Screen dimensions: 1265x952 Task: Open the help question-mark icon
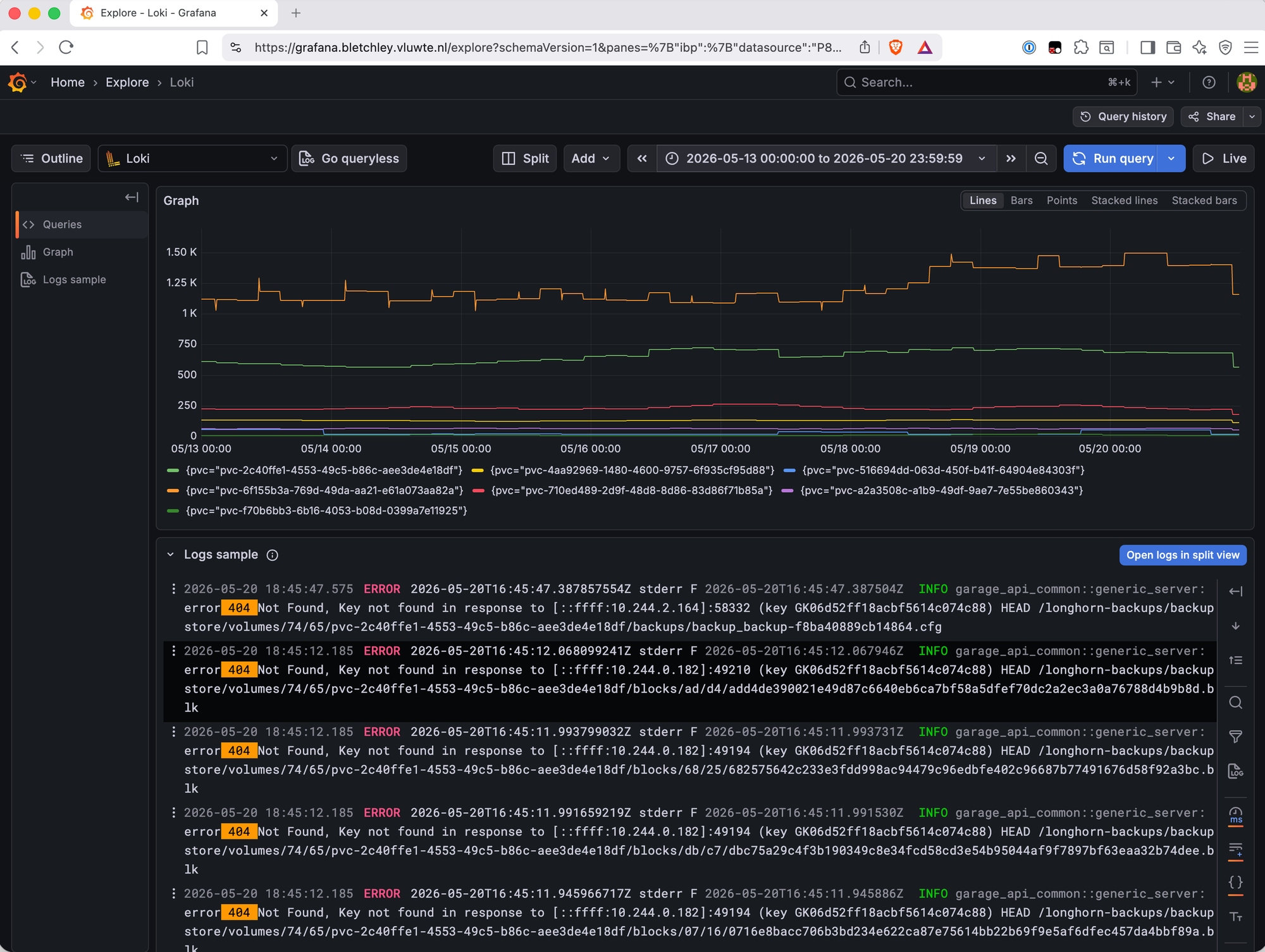point(1209,82)
